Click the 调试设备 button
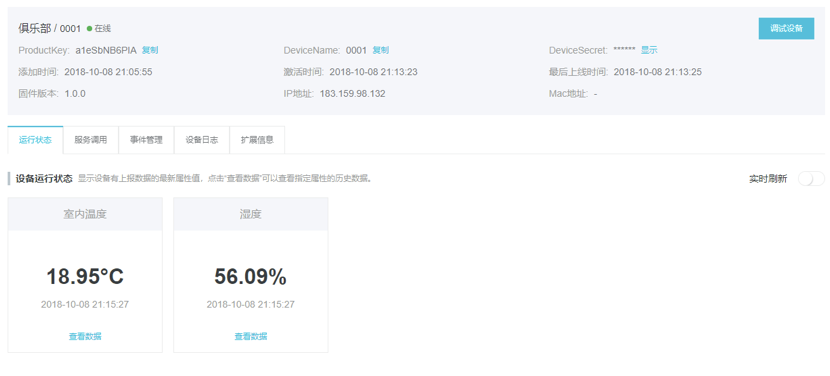Image resolution: width=830 pixels, height=376 pixels. [786, 29]
